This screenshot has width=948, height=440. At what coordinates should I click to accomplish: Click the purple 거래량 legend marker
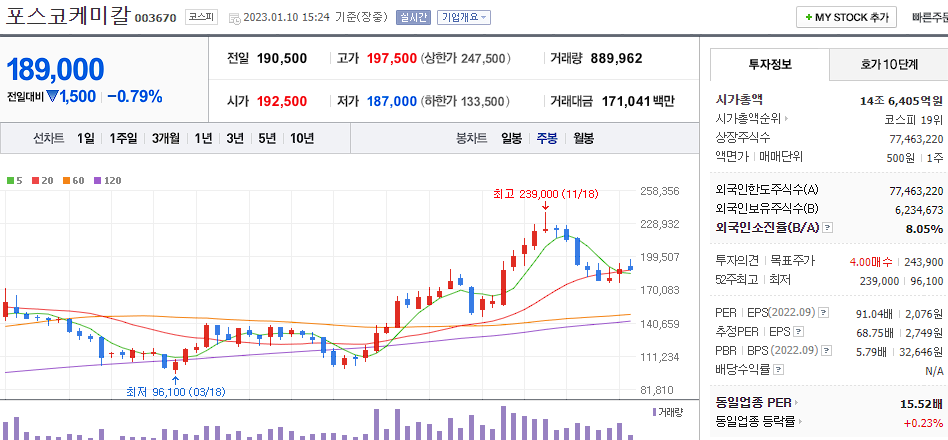pyautogui.click(x=655, y=412)
